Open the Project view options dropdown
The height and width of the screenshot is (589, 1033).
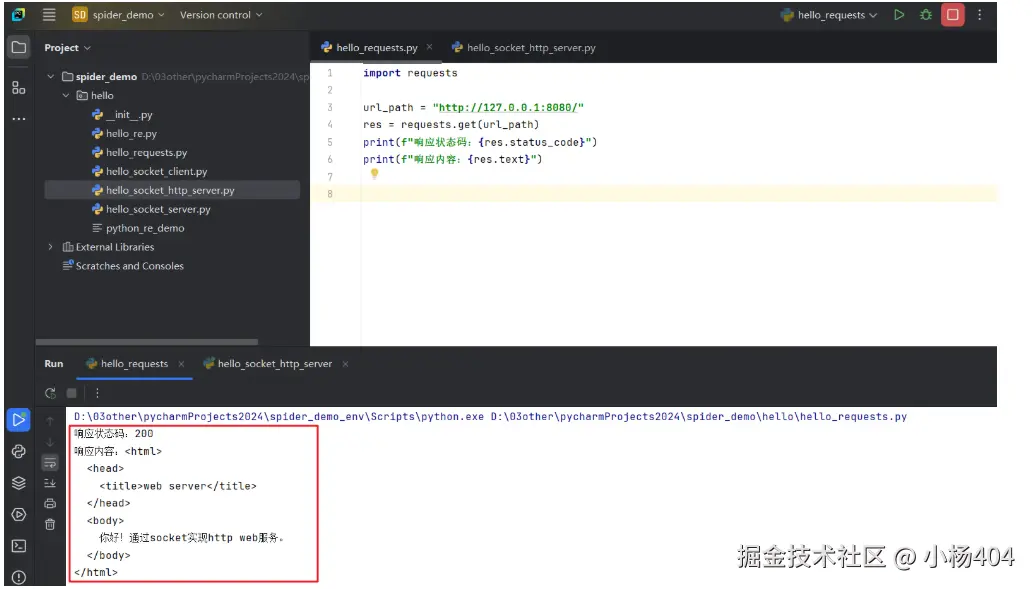(67, 47)
